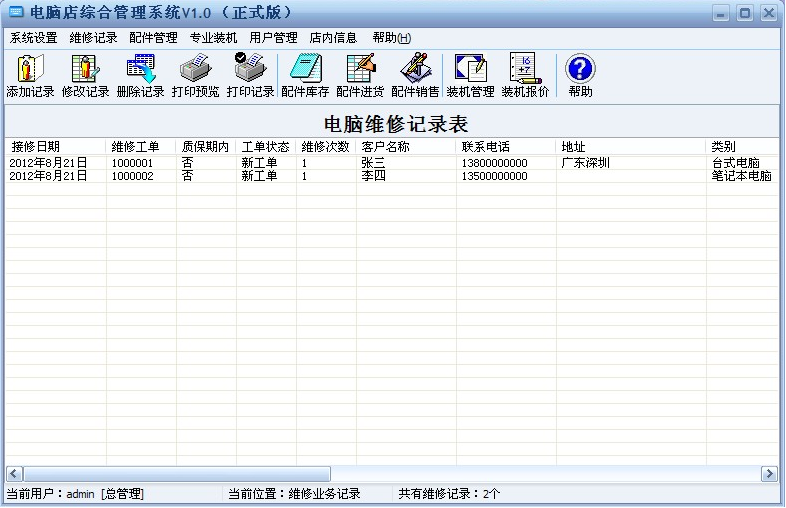Open the 用户管理 menu
Viewport: 786px width, 508px height.
point(274,38)
